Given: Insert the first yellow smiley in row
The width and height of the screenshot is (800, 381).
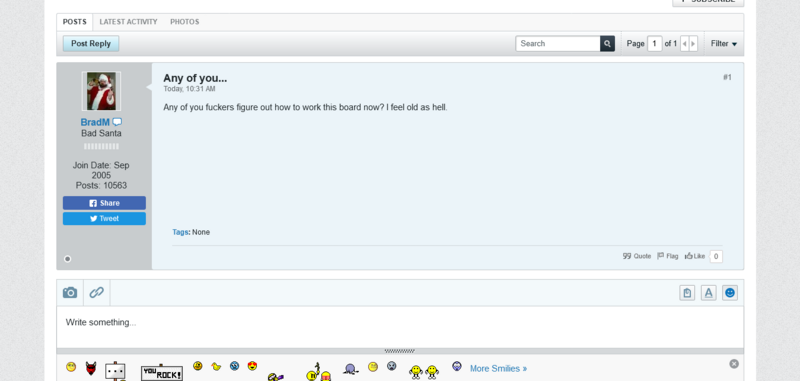Looking at the screenshot, I should tap(71, 366).
